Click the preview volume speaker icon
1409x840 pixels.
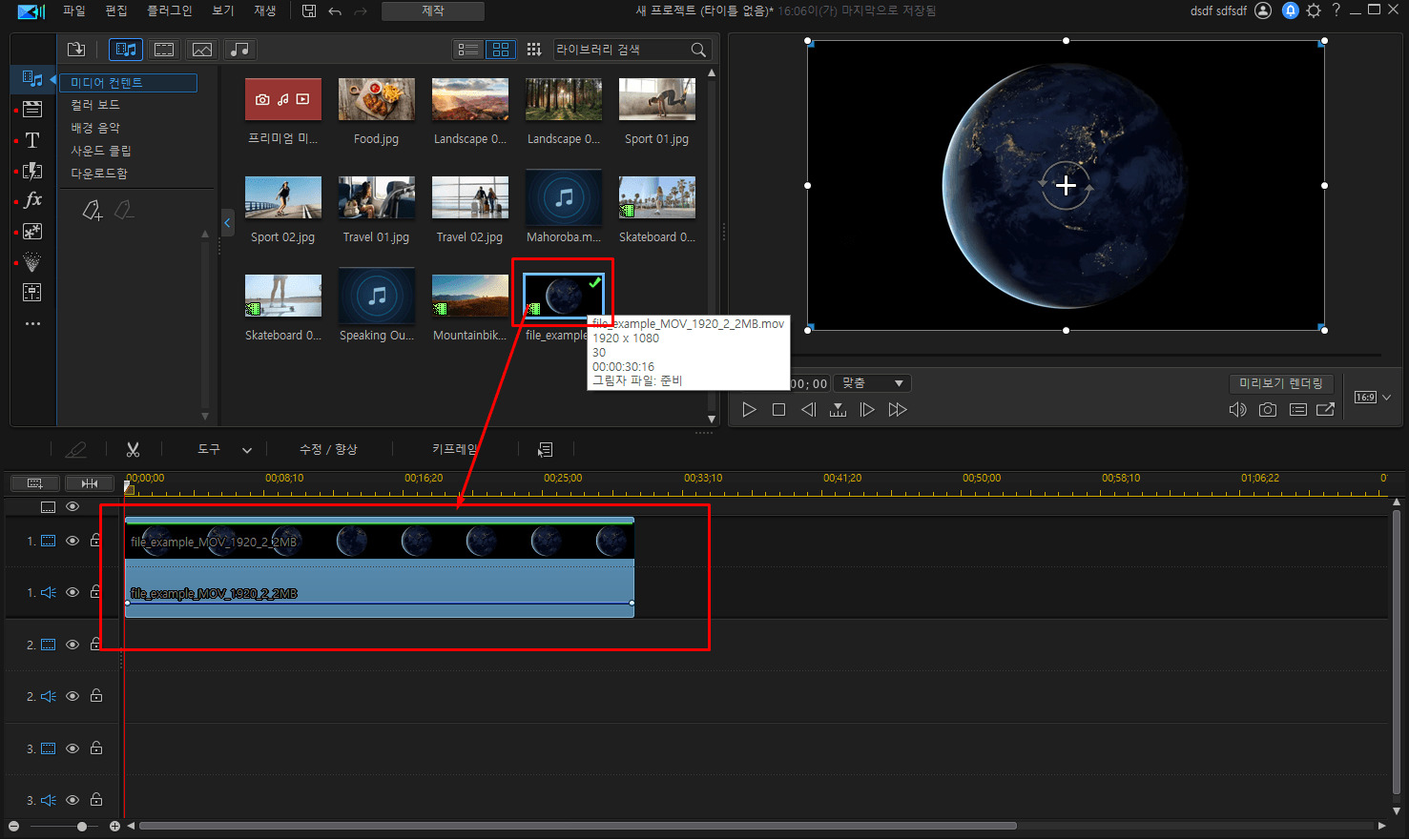coord(1237,410)
